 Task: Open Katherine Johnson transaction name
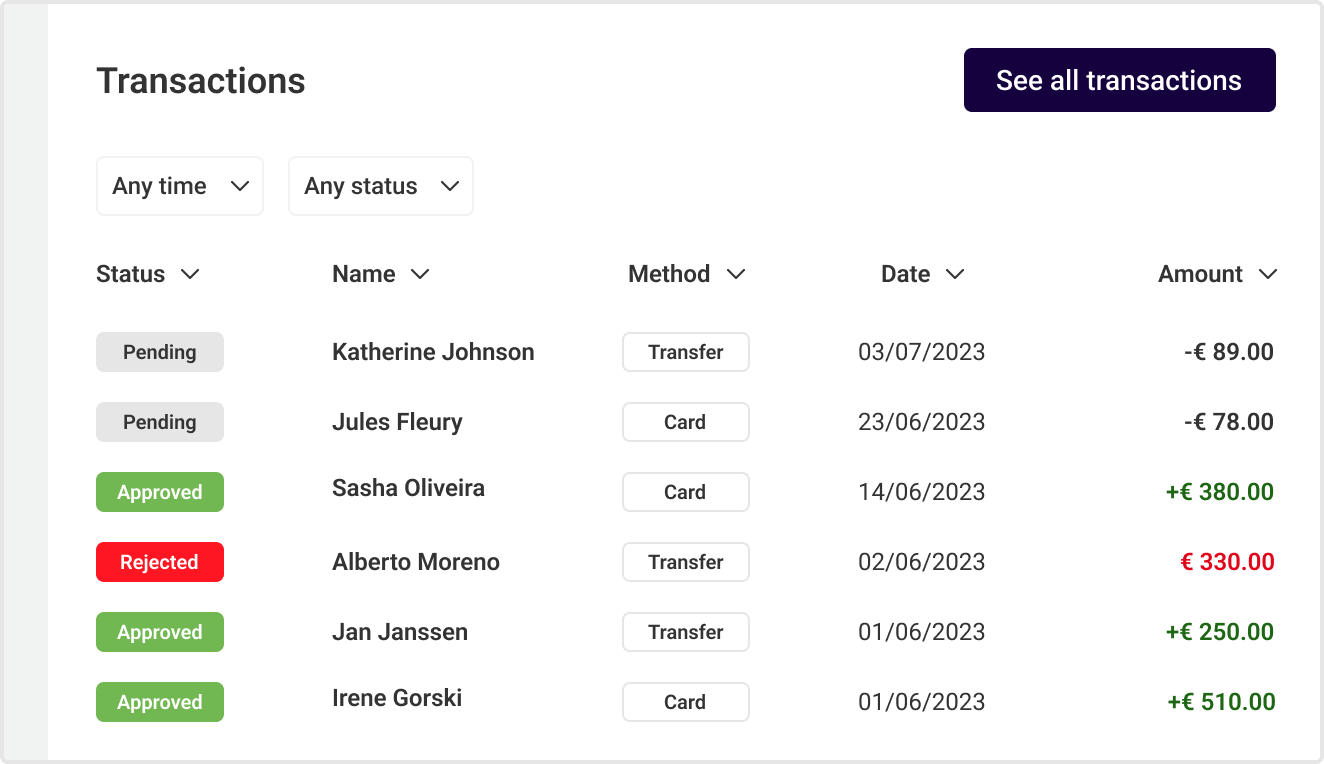click(433, 352)
